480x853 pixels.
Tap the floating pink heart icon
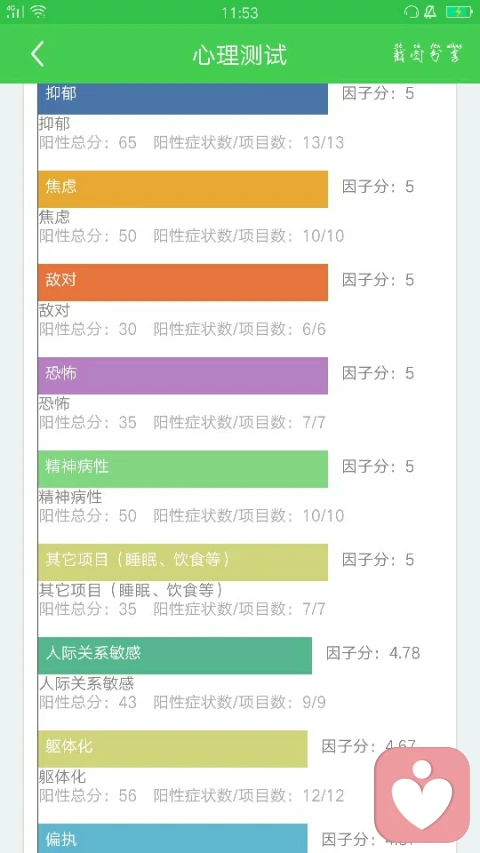point(422,794)
